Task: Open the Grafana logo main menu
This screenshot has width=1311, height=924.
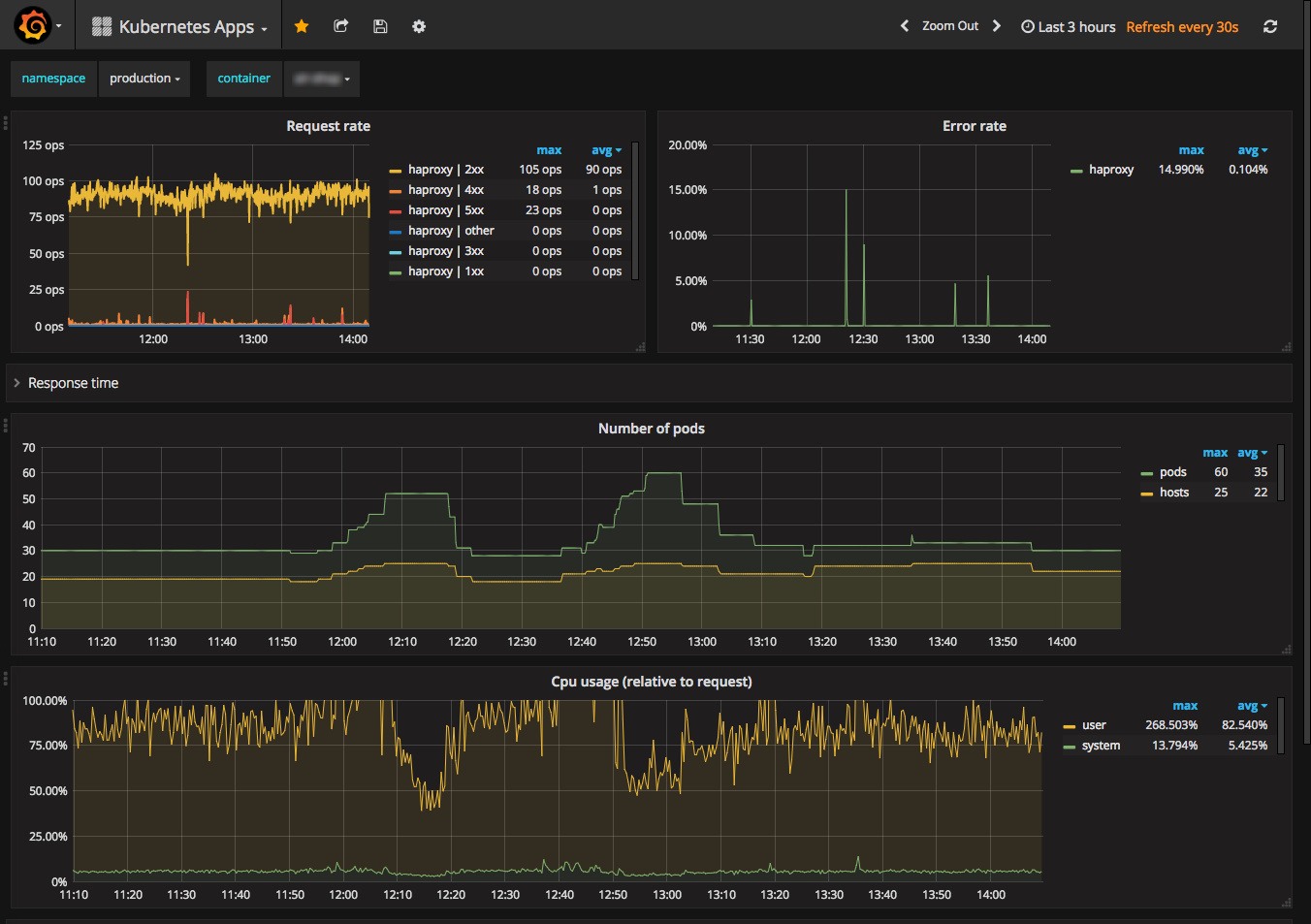Action: point(33,26)
